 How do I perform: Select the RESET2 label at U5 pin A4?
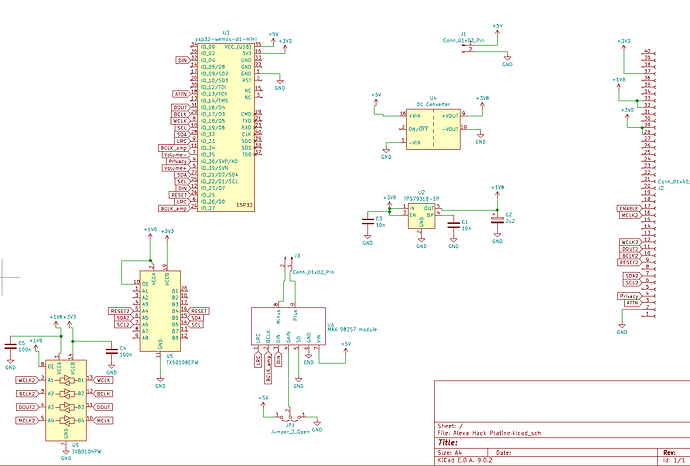click(120, 311)
